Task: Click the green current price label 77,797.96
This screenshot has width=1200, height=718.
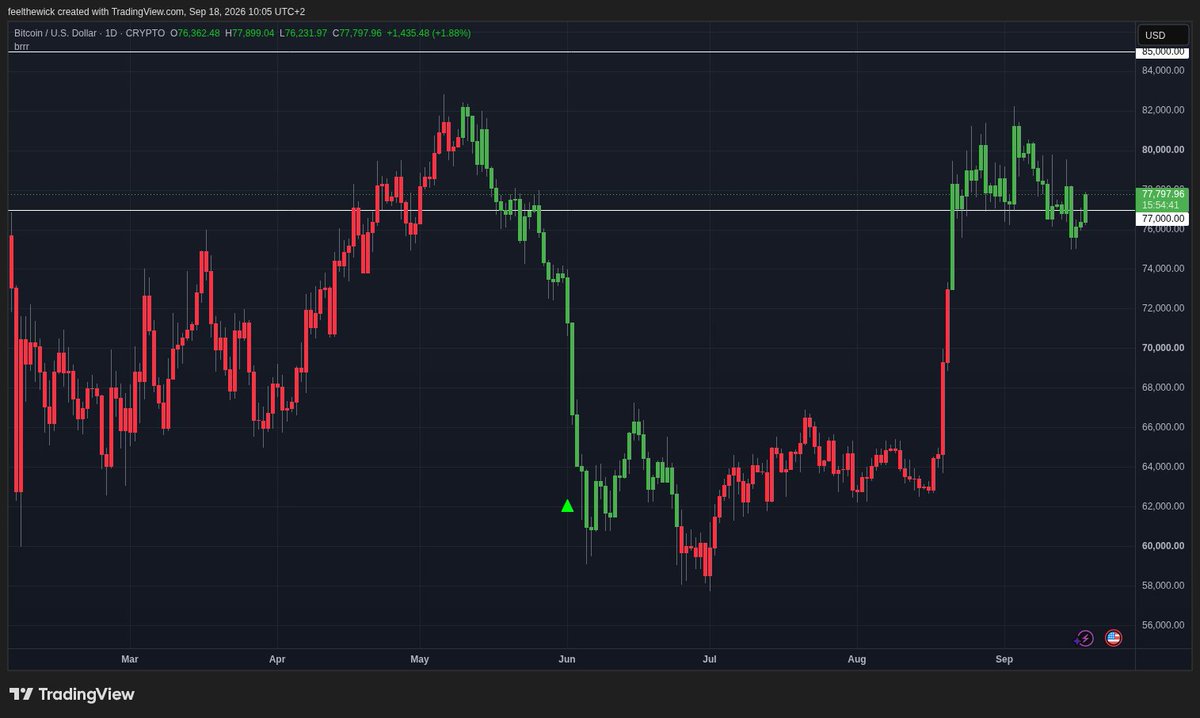Action: (1162, 194)
